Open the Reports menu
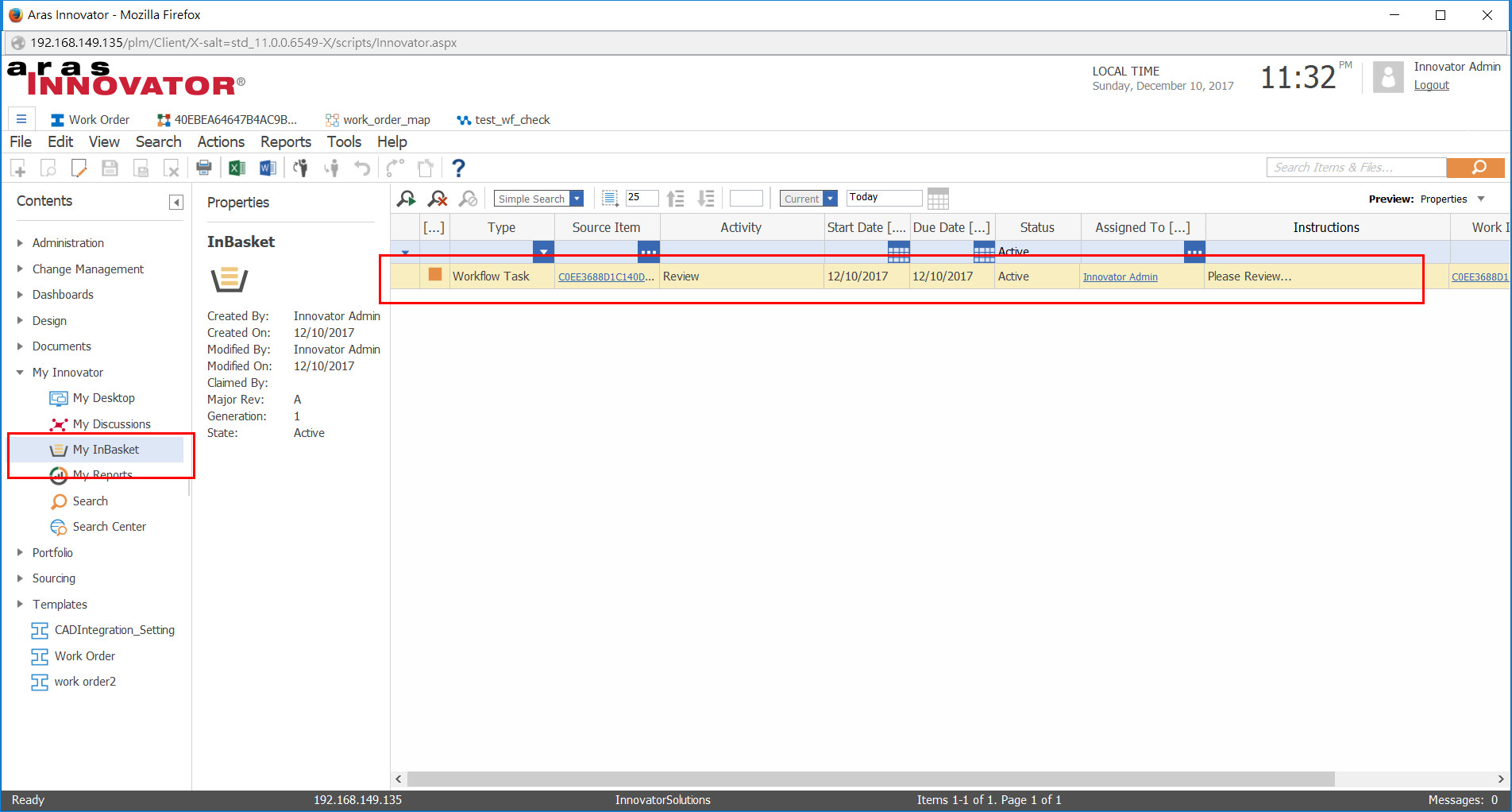The width and height of the screenshot is (1512, 812). 286,141
